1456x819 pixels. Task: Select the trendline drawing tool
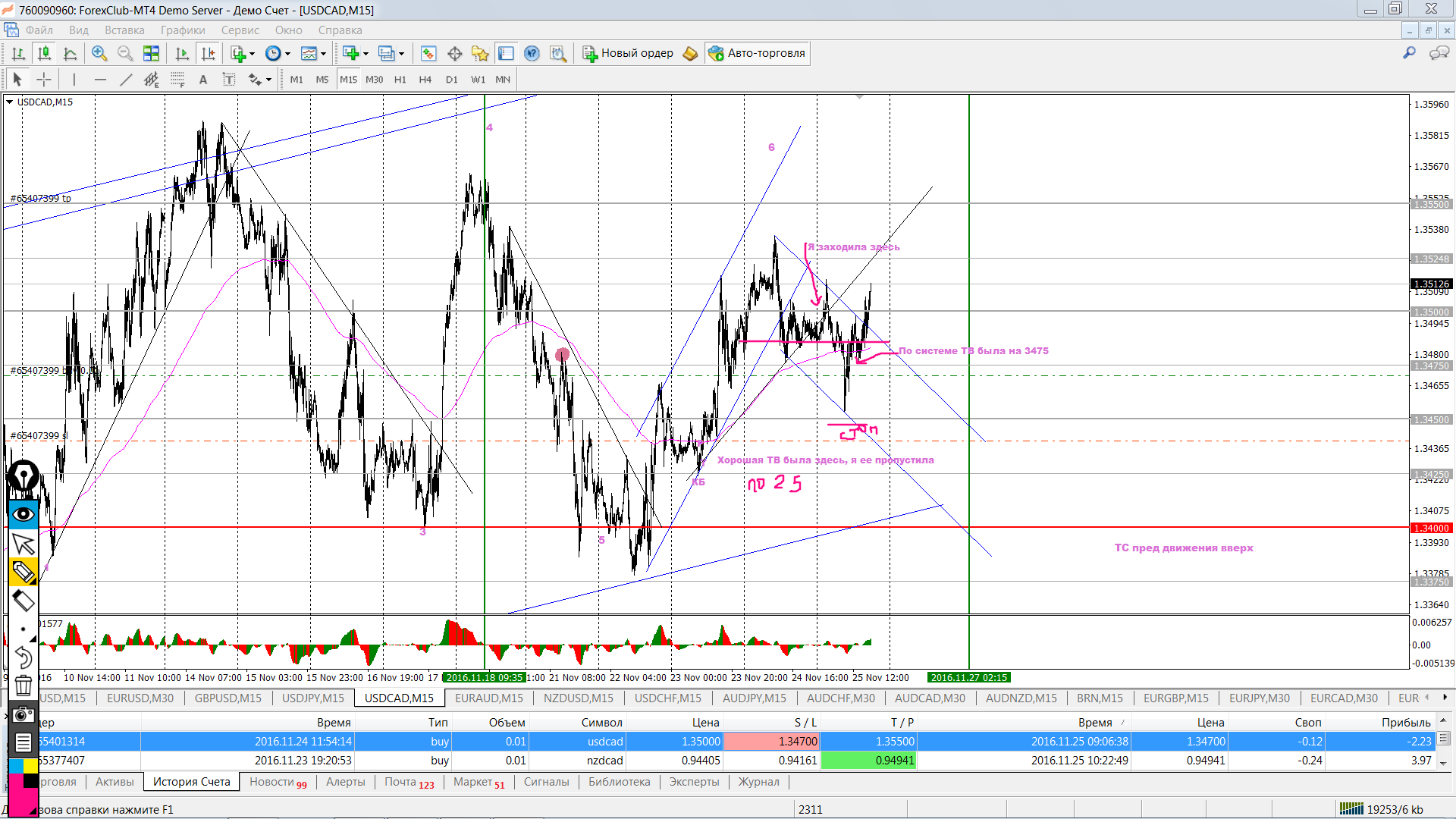126,80
